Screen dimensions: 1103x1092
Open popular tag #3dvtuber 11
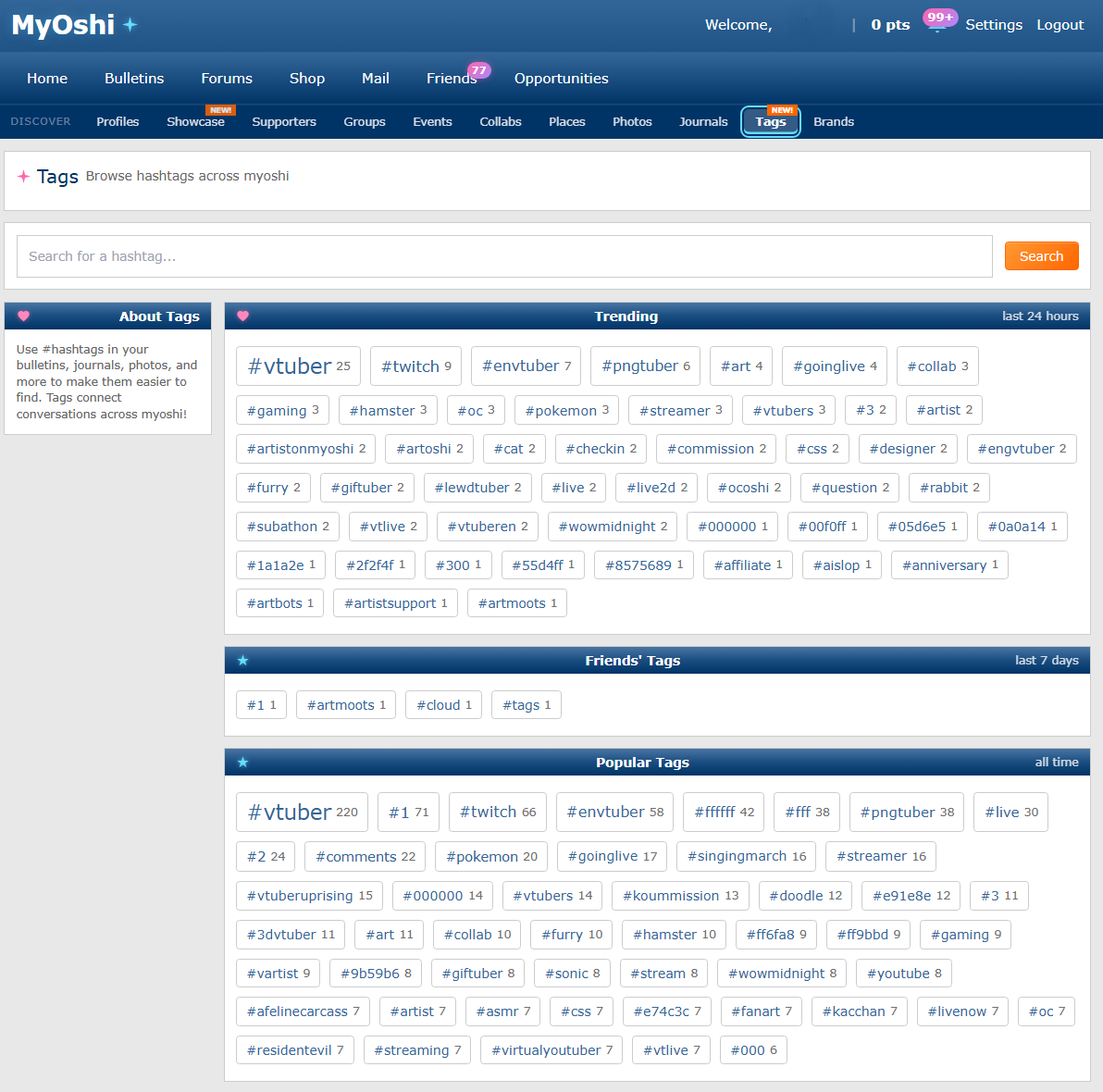291,935
